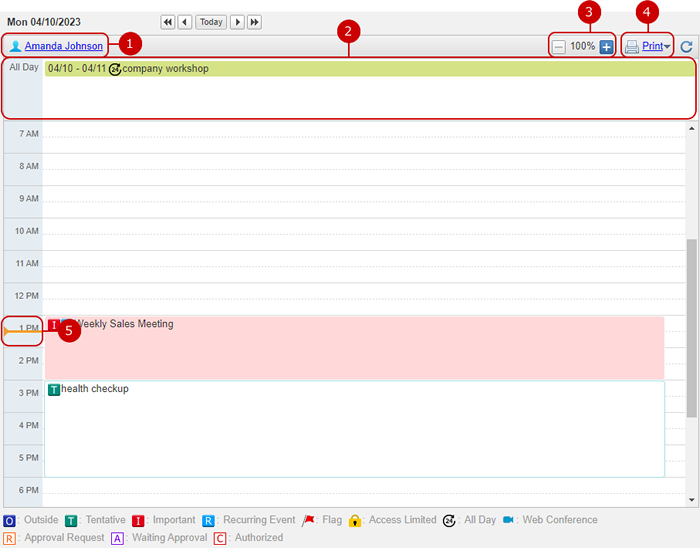
Task: Click the Mon 04/10/2023 date heading
Action: tap(44, 22)
